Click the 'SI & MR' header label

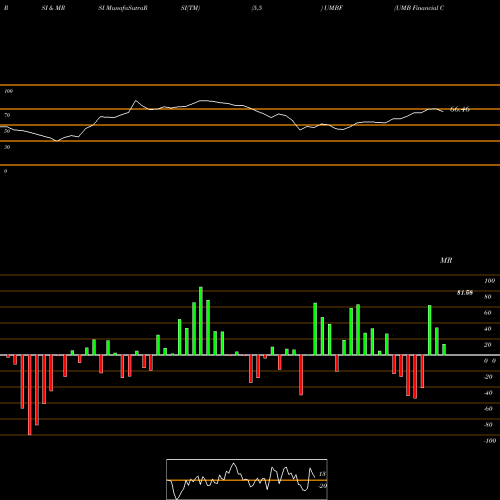click(x=53, y=8)
